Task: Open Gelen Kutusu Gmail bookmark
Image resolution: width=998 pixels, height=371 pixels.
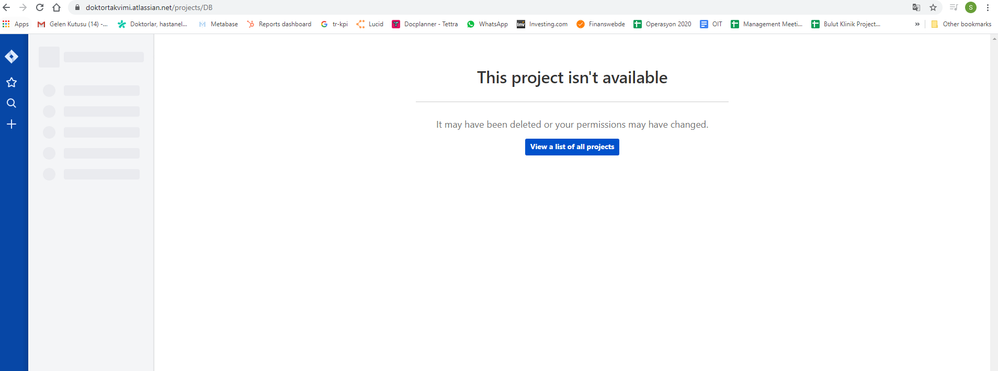Action: click(73, 24)
